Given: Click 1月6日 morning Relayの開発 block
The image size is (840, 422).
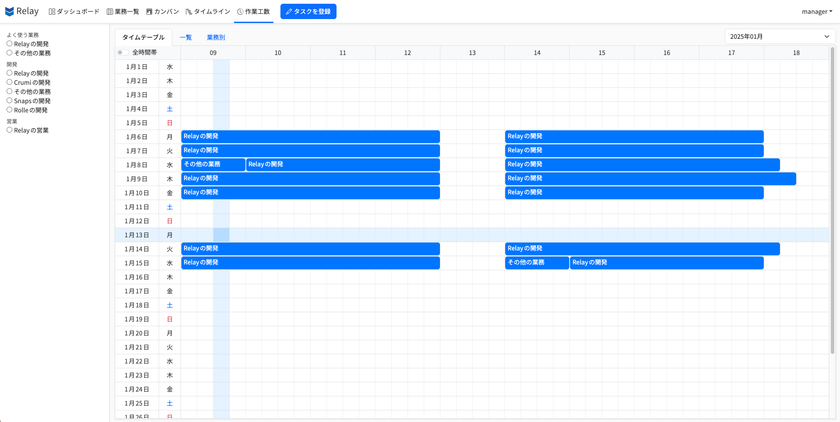Looking at the screenshot, I should click(310, 137).
